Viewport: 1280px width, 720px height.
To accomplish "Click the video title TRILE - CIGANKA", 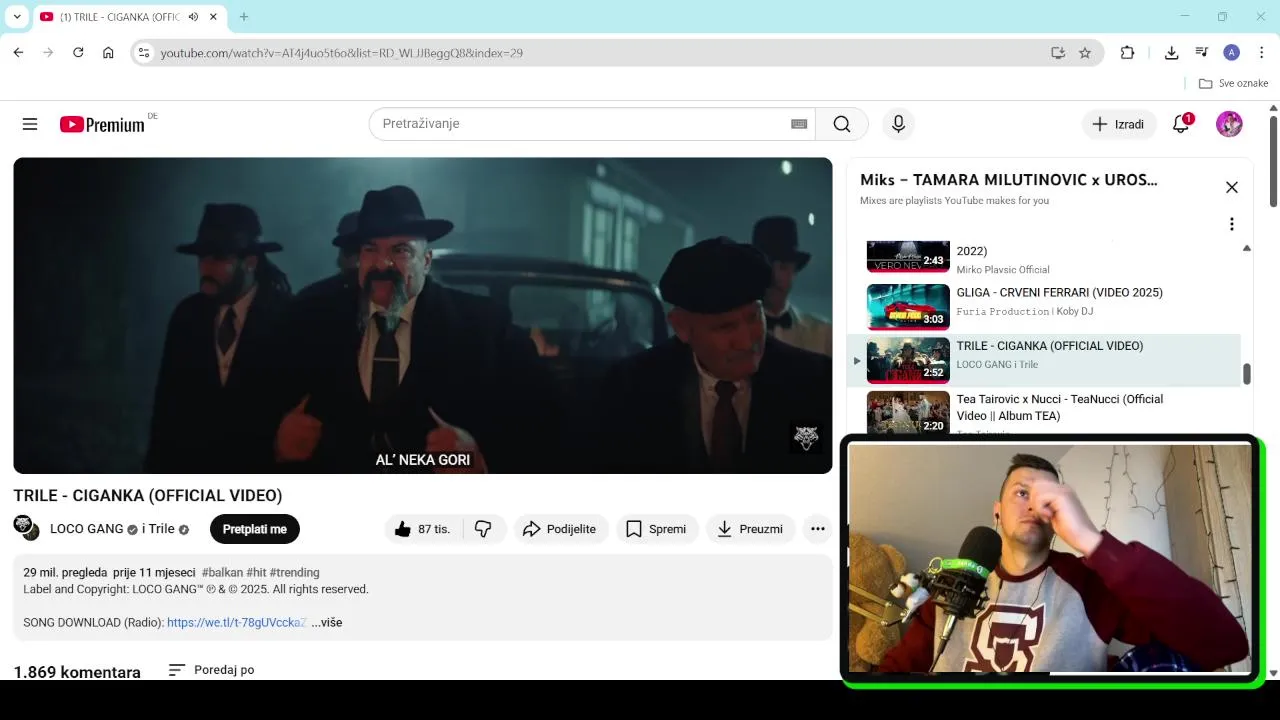I will click(148, 495).
